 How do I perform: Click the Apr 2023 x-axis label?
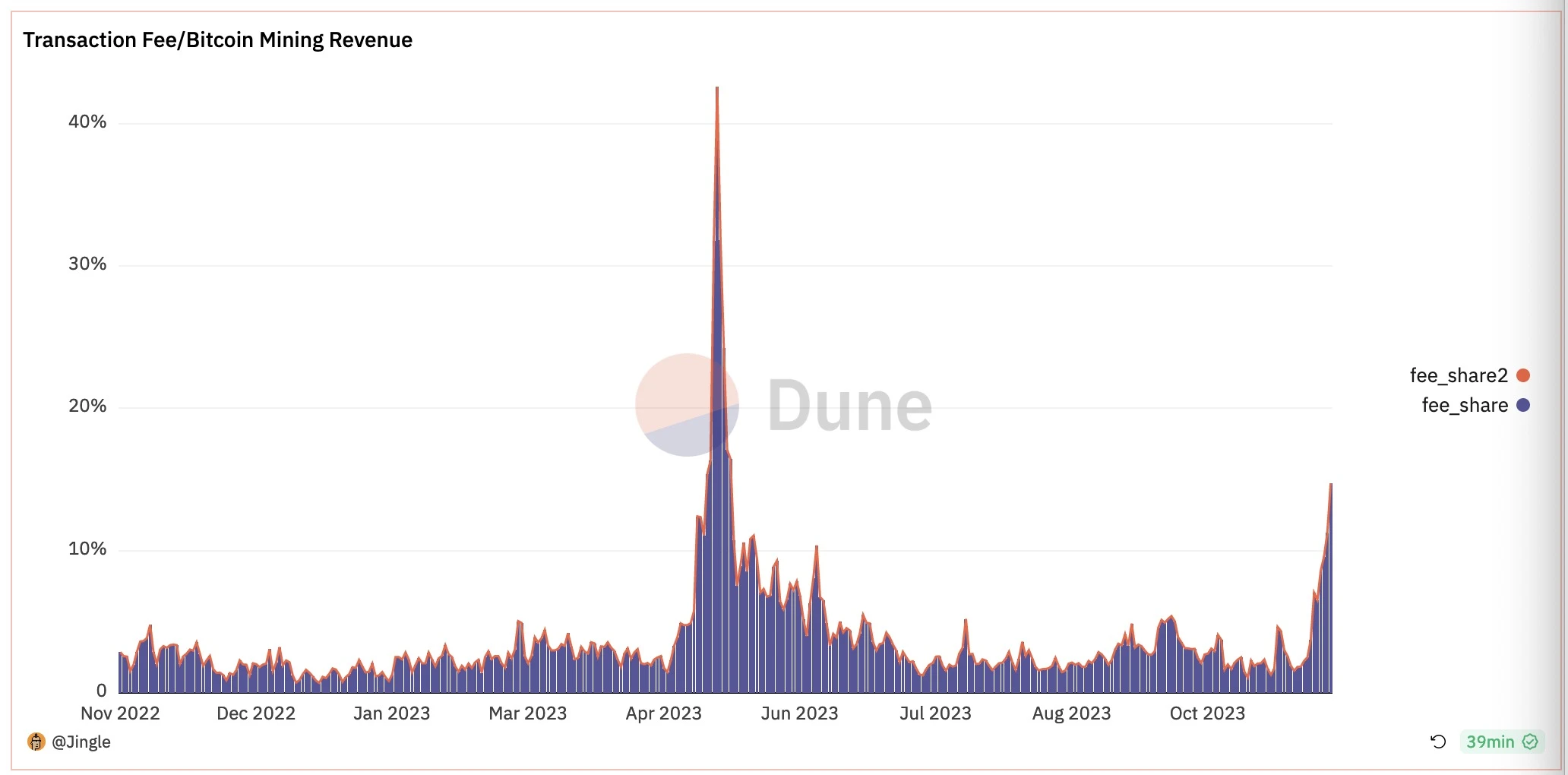coord(663,713)
